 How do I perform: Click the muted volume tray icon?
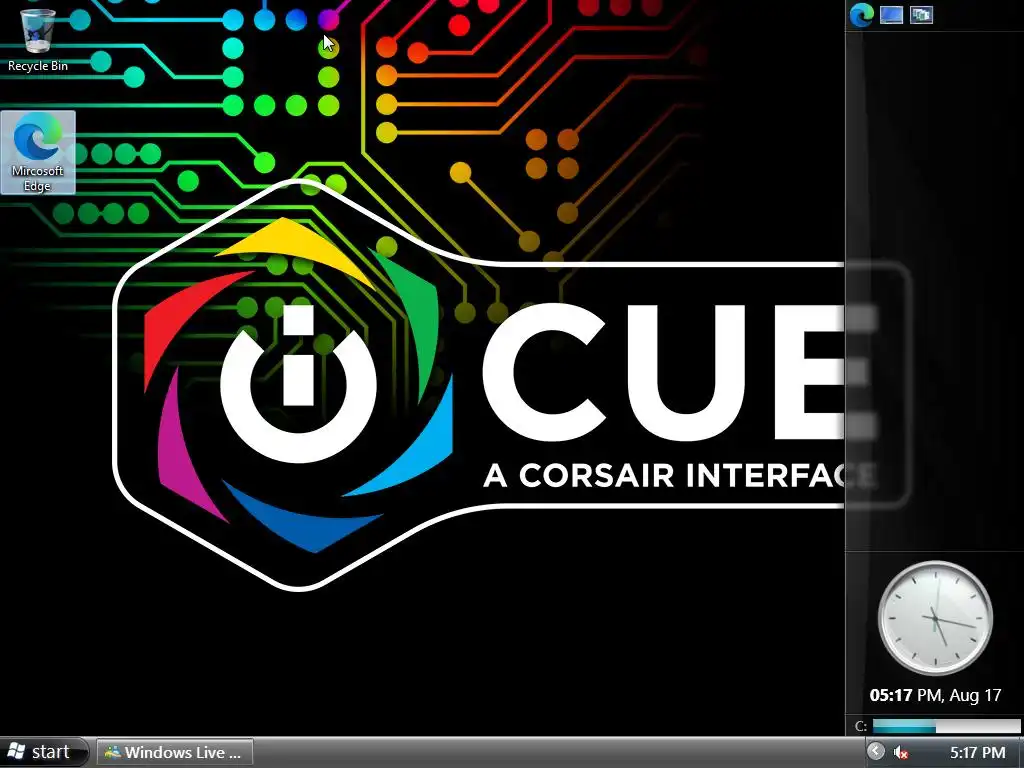[x=901, y=753]
